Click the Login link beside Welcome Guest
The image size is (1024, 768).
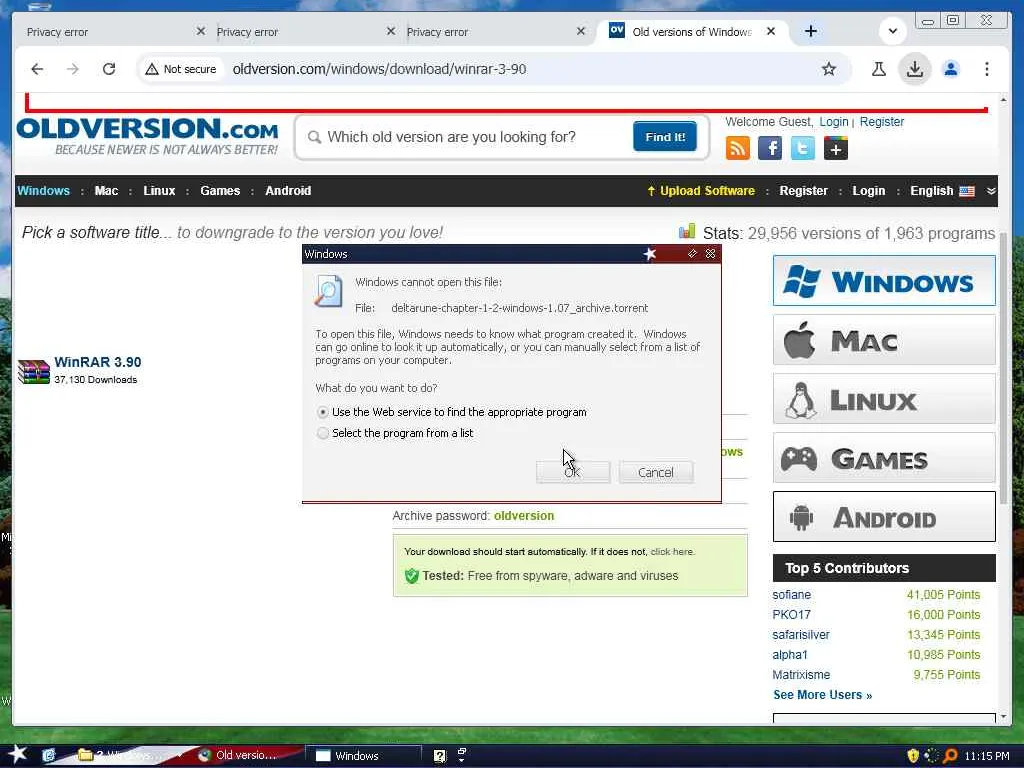pos(833,121)
